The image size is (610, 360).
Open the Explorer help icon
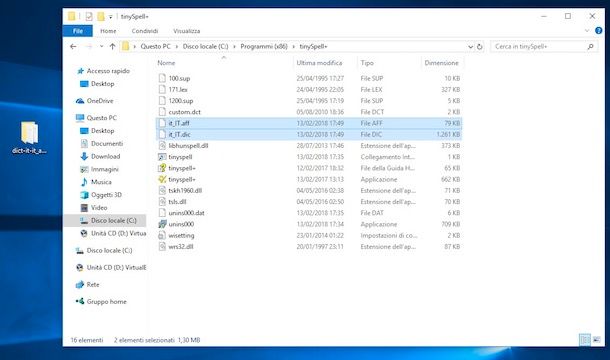point(599,31)
